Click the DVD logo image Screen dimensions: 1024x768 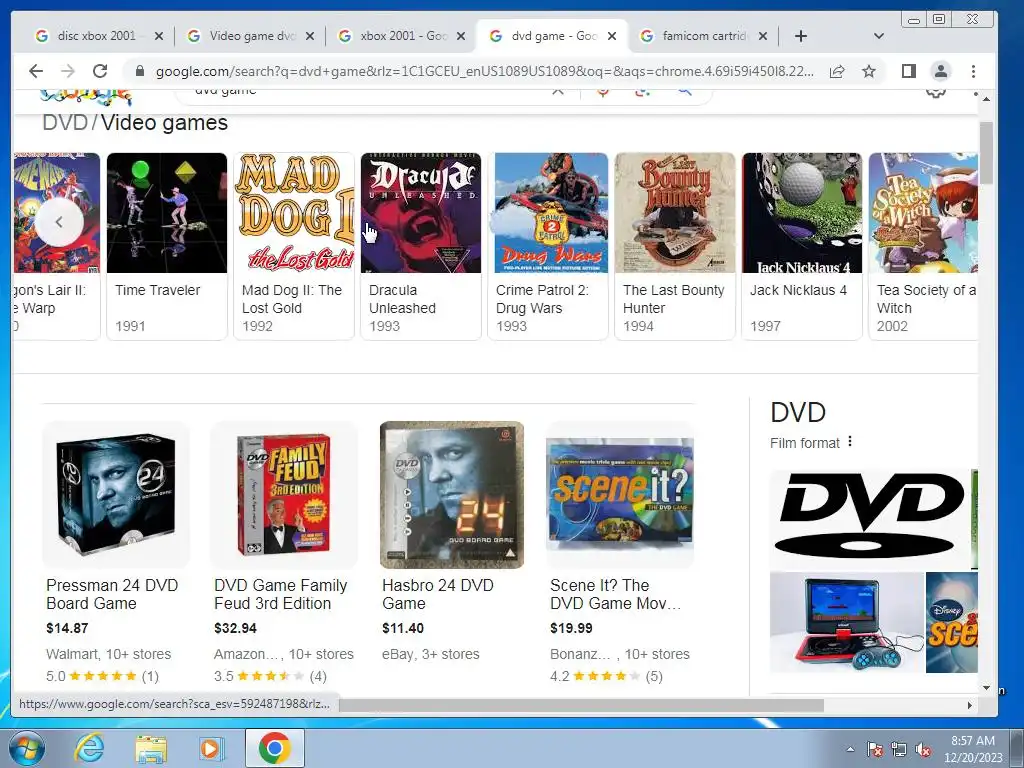click(869, 519)
